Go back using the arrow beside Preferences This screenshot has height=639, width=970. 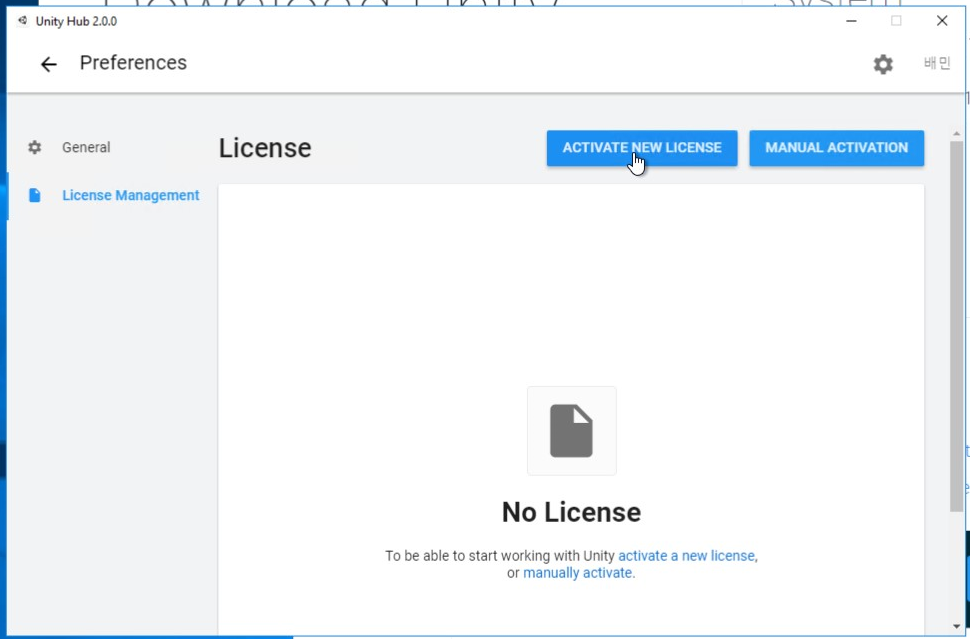(48, 64)
